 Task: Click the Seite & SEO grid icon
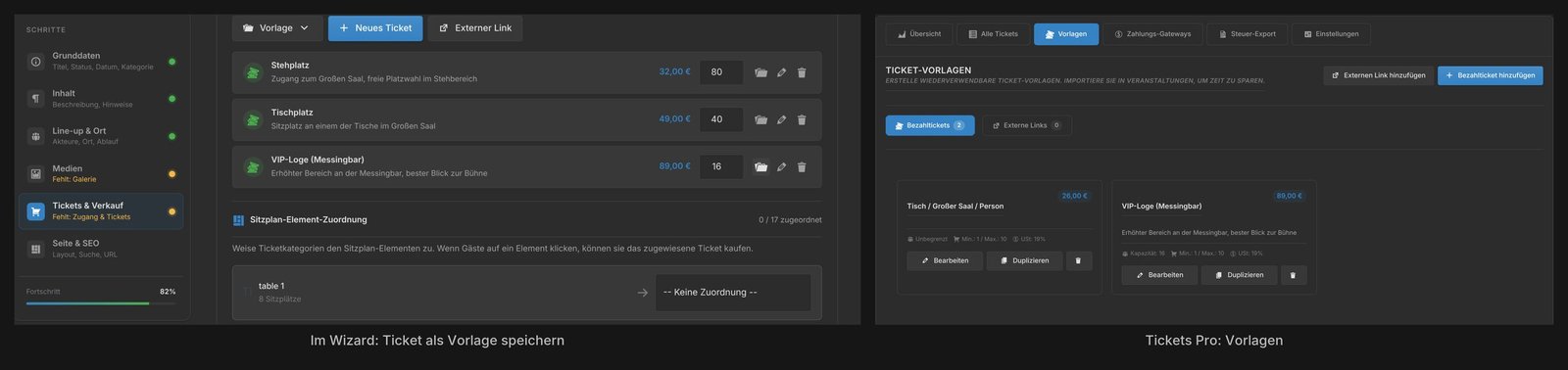(36, 249)
